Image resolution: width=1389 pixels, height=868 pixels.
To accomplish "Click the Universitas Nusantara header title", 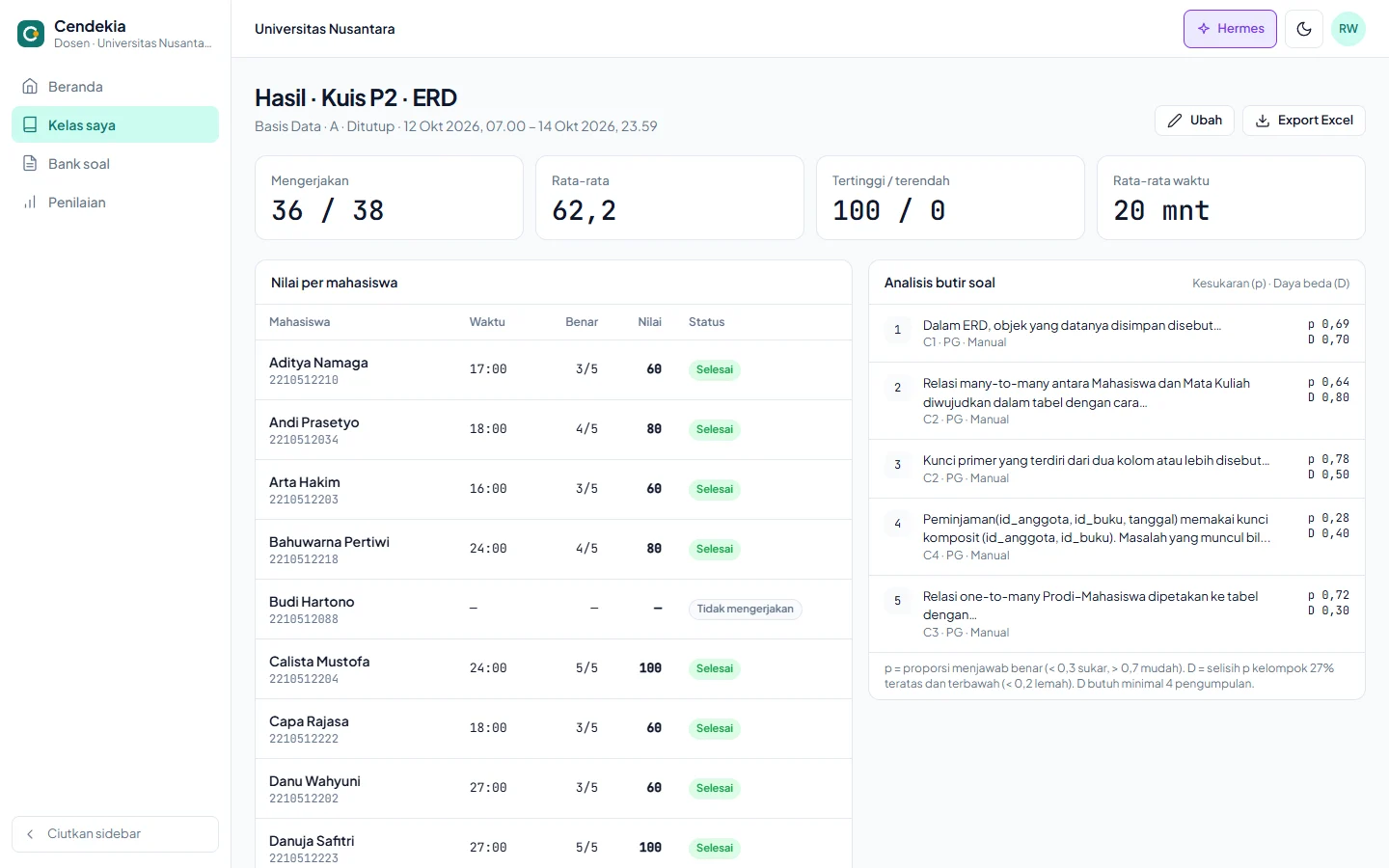I will (325, 29).
